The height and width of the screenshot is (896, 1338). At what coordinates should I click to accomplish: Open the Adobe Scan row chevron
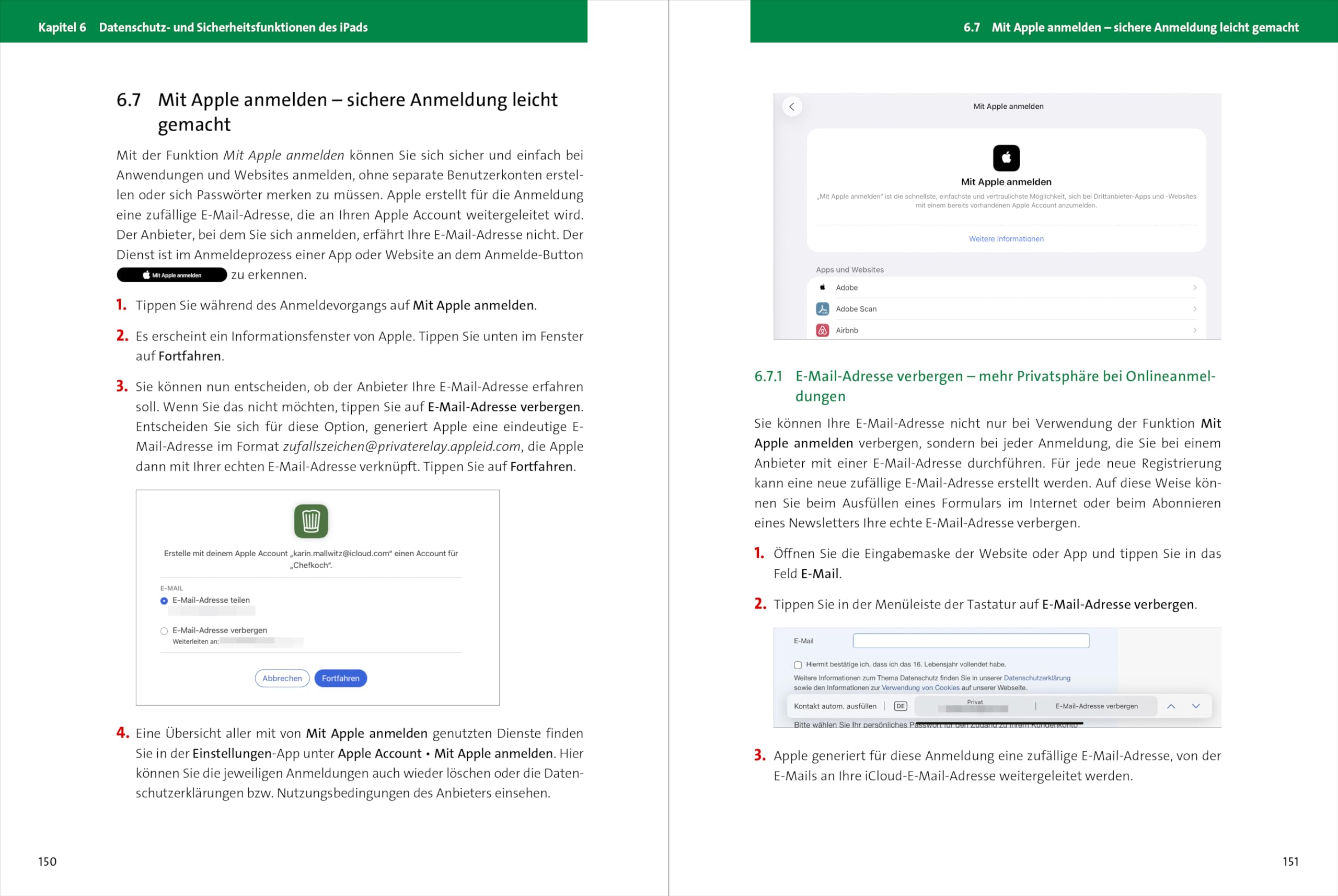[x=1195, y=308]
